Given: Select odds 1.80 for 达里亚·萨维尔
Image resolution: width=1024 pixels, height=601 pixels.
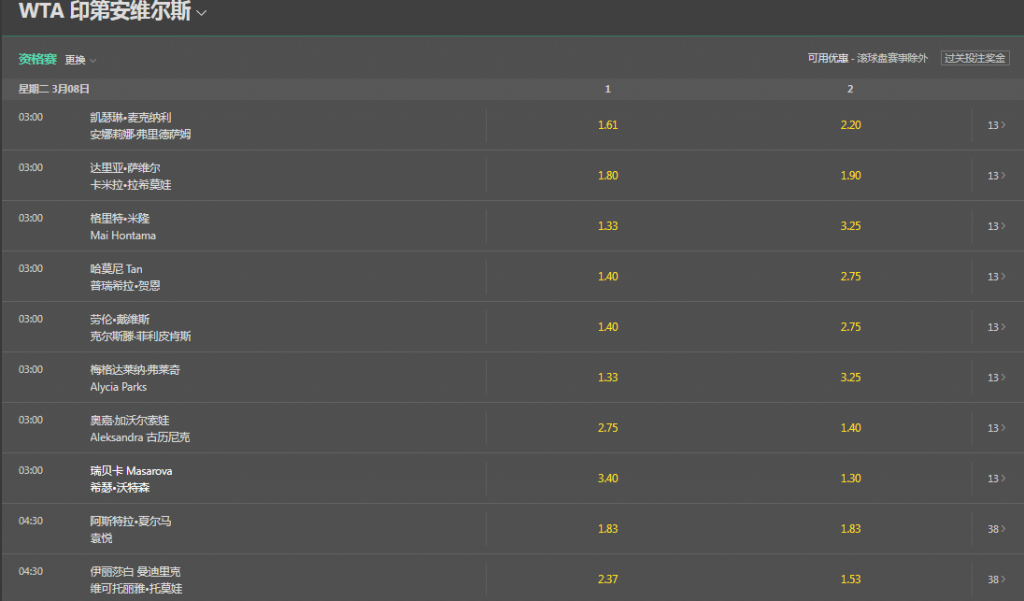Looking at the screenshot, I should pos(607,175).
